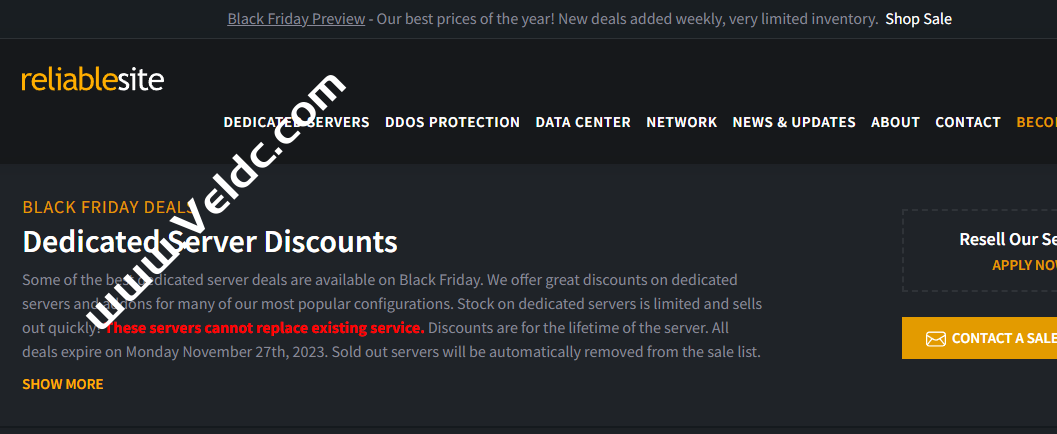Open the Dedicated Servers menu item
This screenshot has width=1057, height=434.
(x=296, y=122)
